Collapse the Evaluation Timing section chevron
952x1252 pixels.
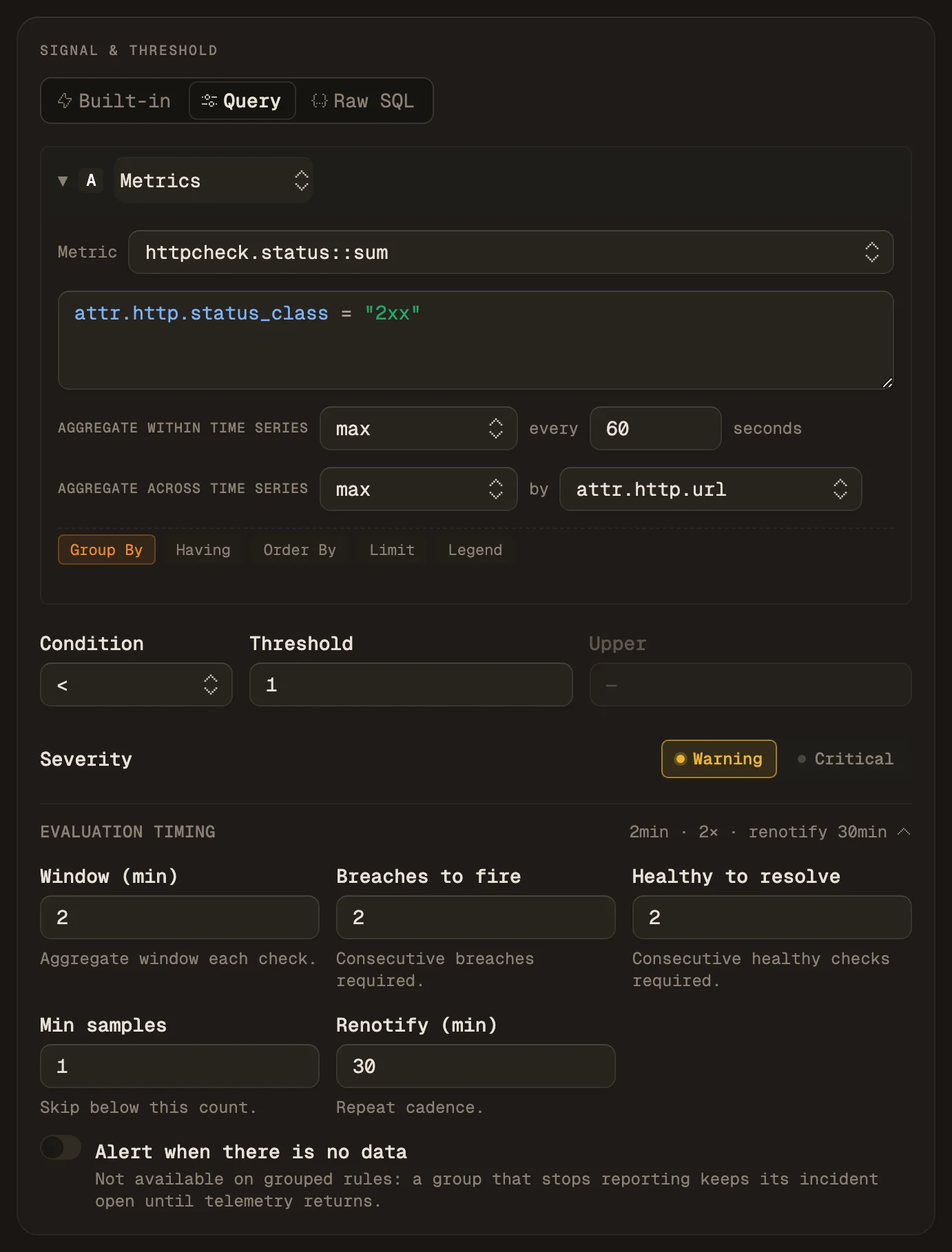(x=904, y=832)
